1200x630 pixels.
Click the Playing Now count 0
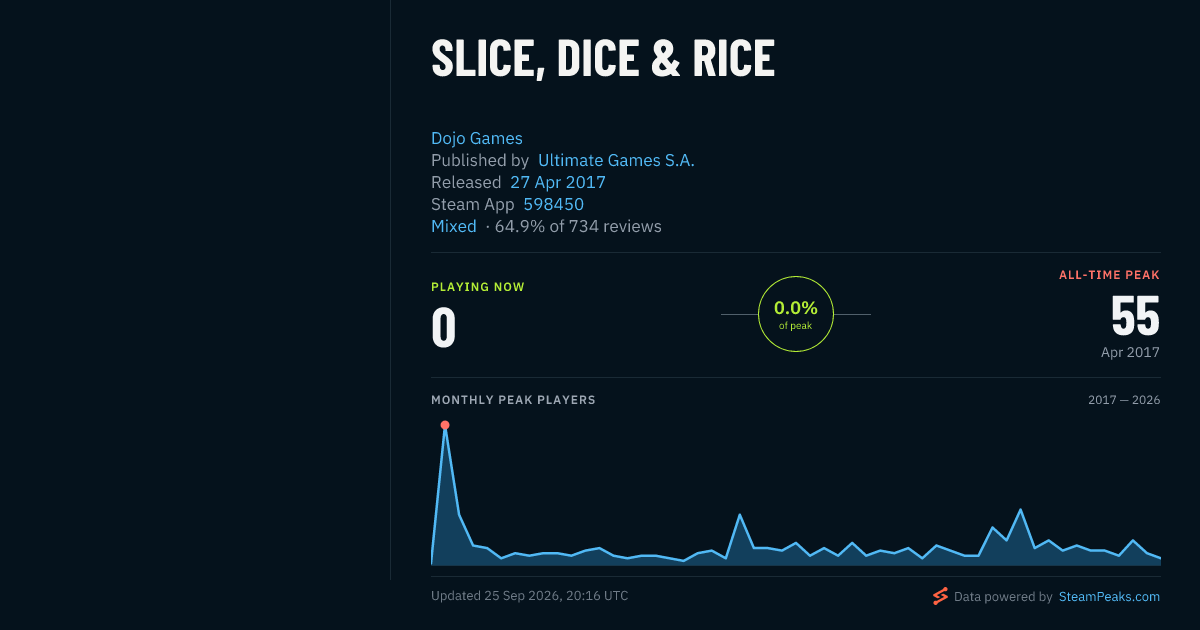coord(444,328)
